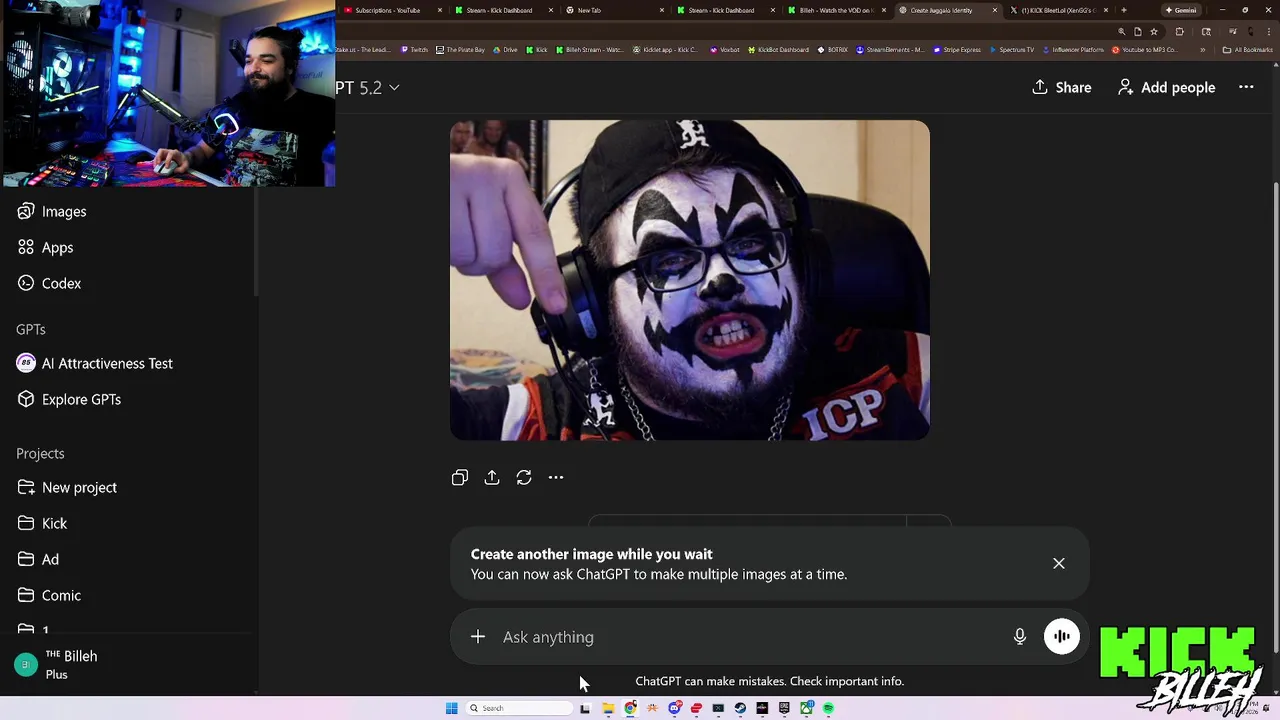
Task: Open the three-dot conversation options menu
Action: coord(1246,87)
